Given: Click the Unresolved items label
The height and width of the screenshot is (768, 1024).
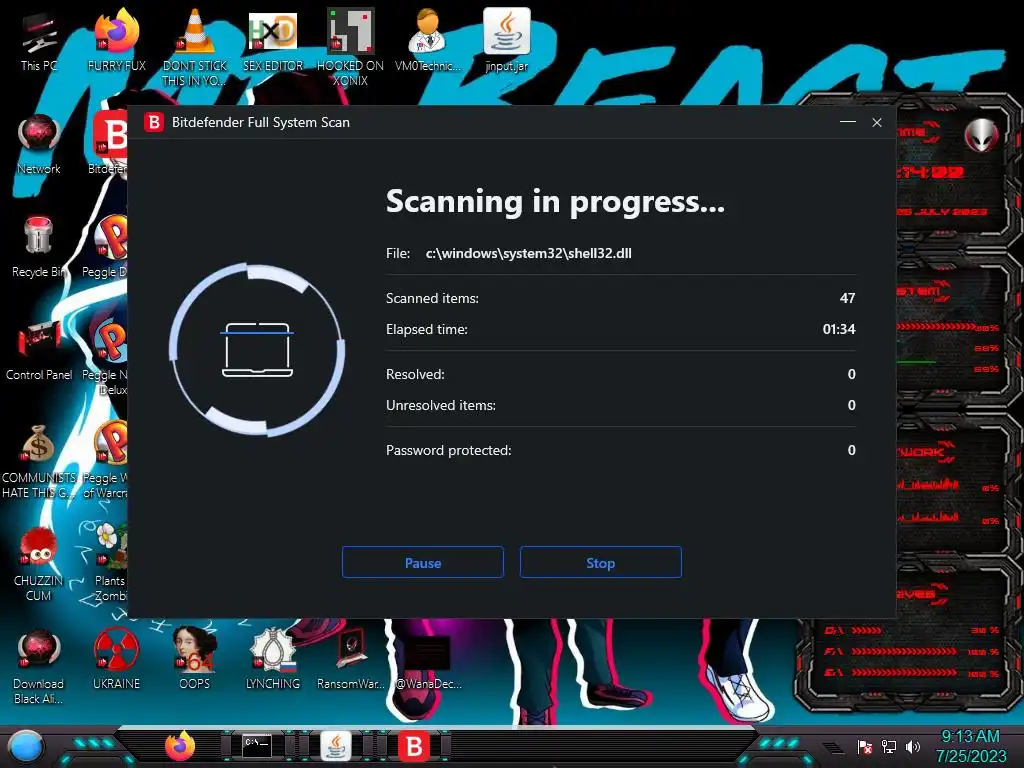Looking at the screenshot, I should coord(440,406).
